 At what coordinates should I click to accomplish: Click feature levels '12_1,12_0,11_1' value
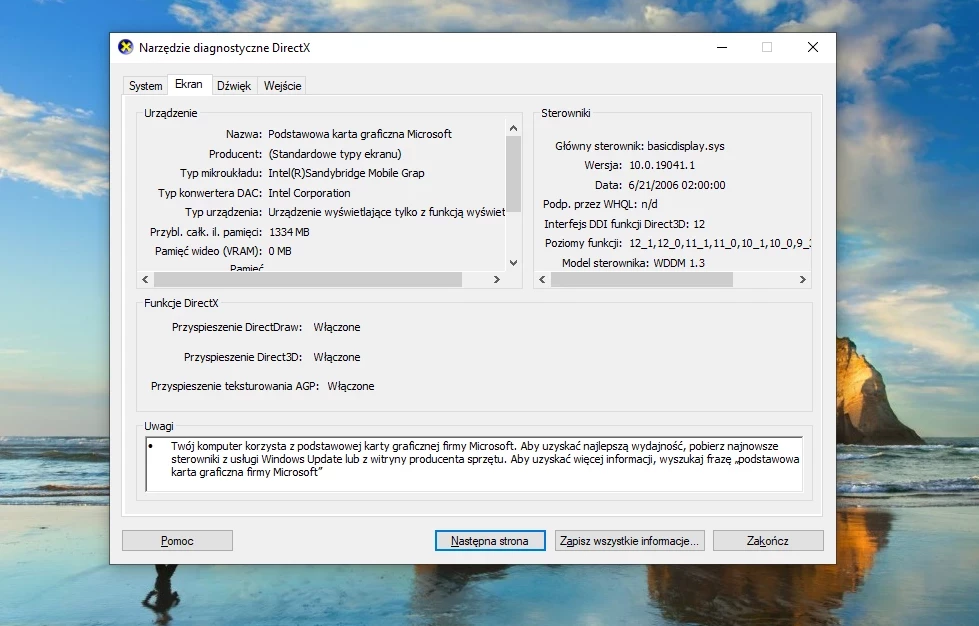pos(719,243)
